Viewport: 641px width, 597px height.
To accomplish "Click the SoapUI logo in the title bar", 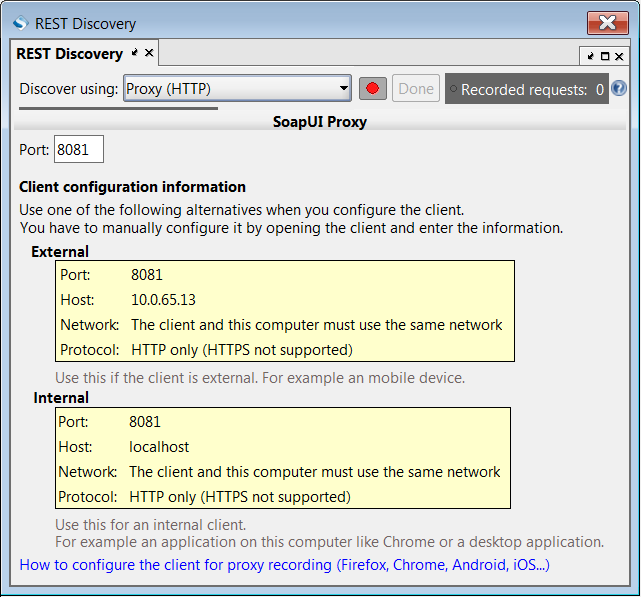I will coord(20,23).
